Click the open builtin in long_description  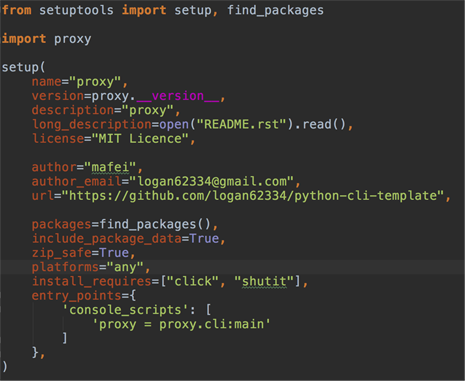pos(174,124)
